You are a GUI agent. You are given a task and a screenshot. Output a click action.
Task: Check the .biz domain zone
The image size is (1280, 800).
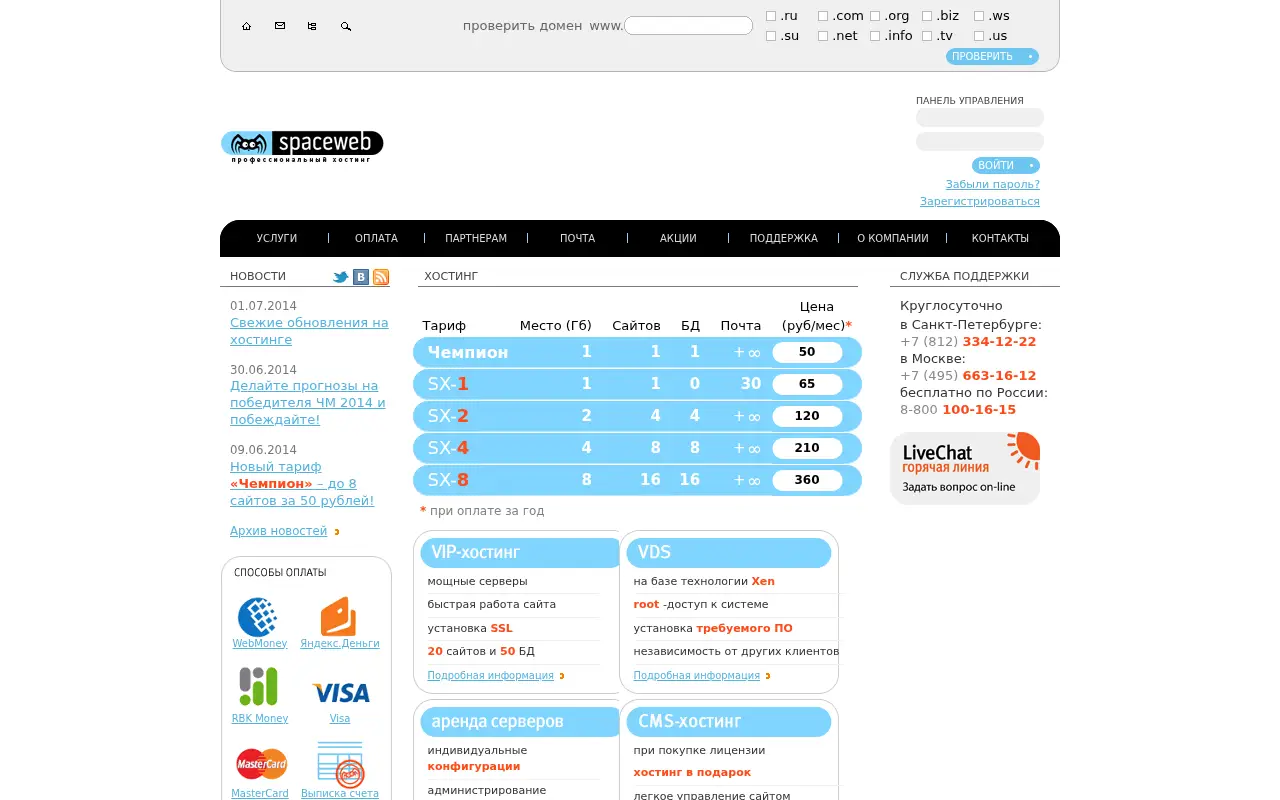(927, 16)
